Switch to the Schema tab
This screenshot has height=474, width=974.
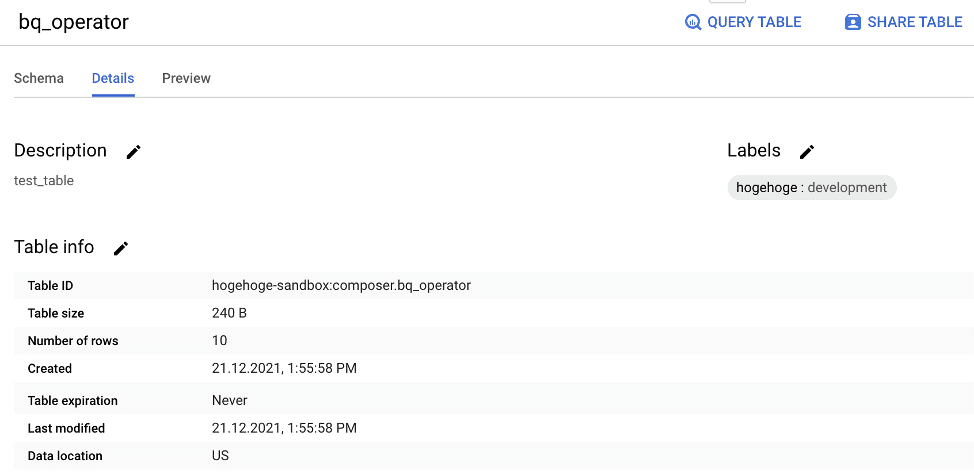39,78
